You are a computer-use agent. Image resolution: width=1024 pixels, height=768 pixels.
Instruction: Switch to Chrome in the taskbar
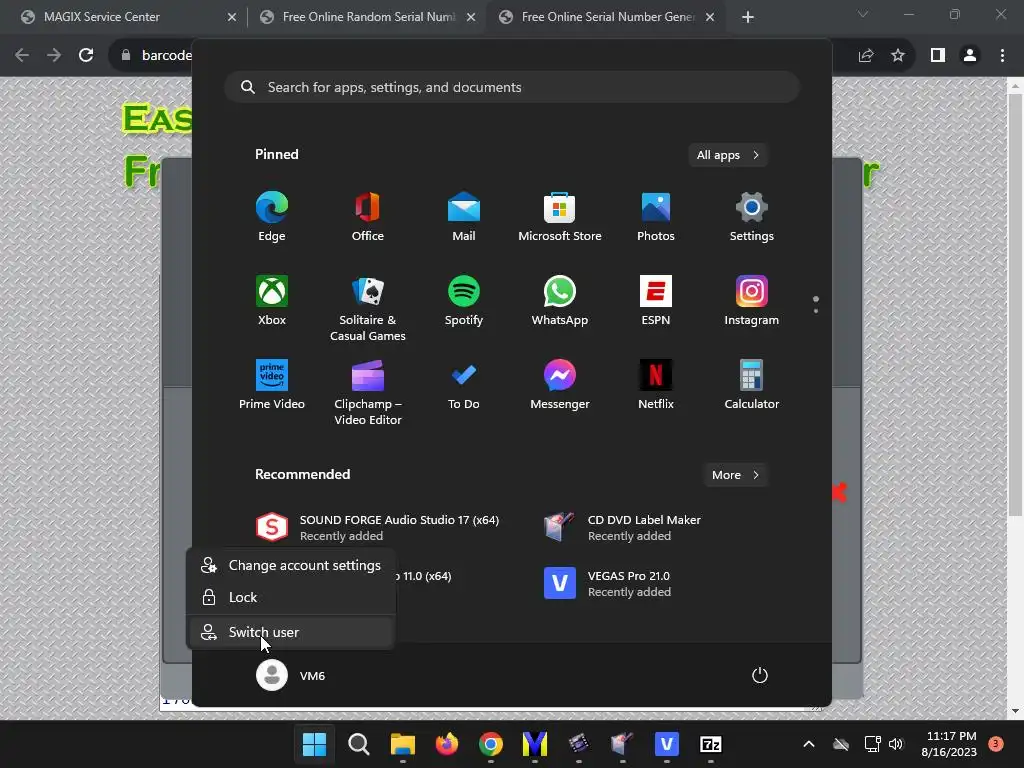tap(491, 744)
